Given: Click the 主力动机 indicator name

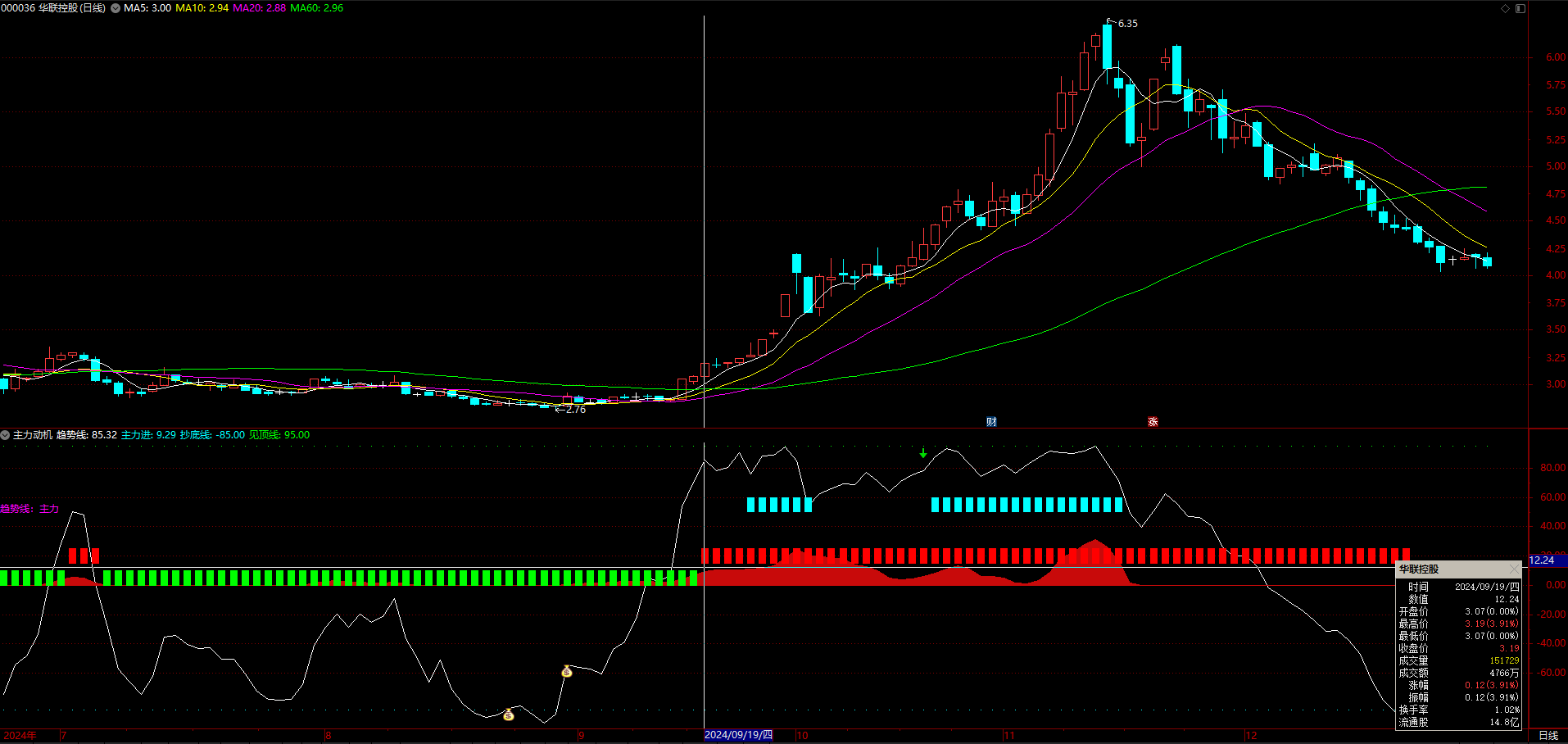Looking at the screenshot, I should (33, 435).
